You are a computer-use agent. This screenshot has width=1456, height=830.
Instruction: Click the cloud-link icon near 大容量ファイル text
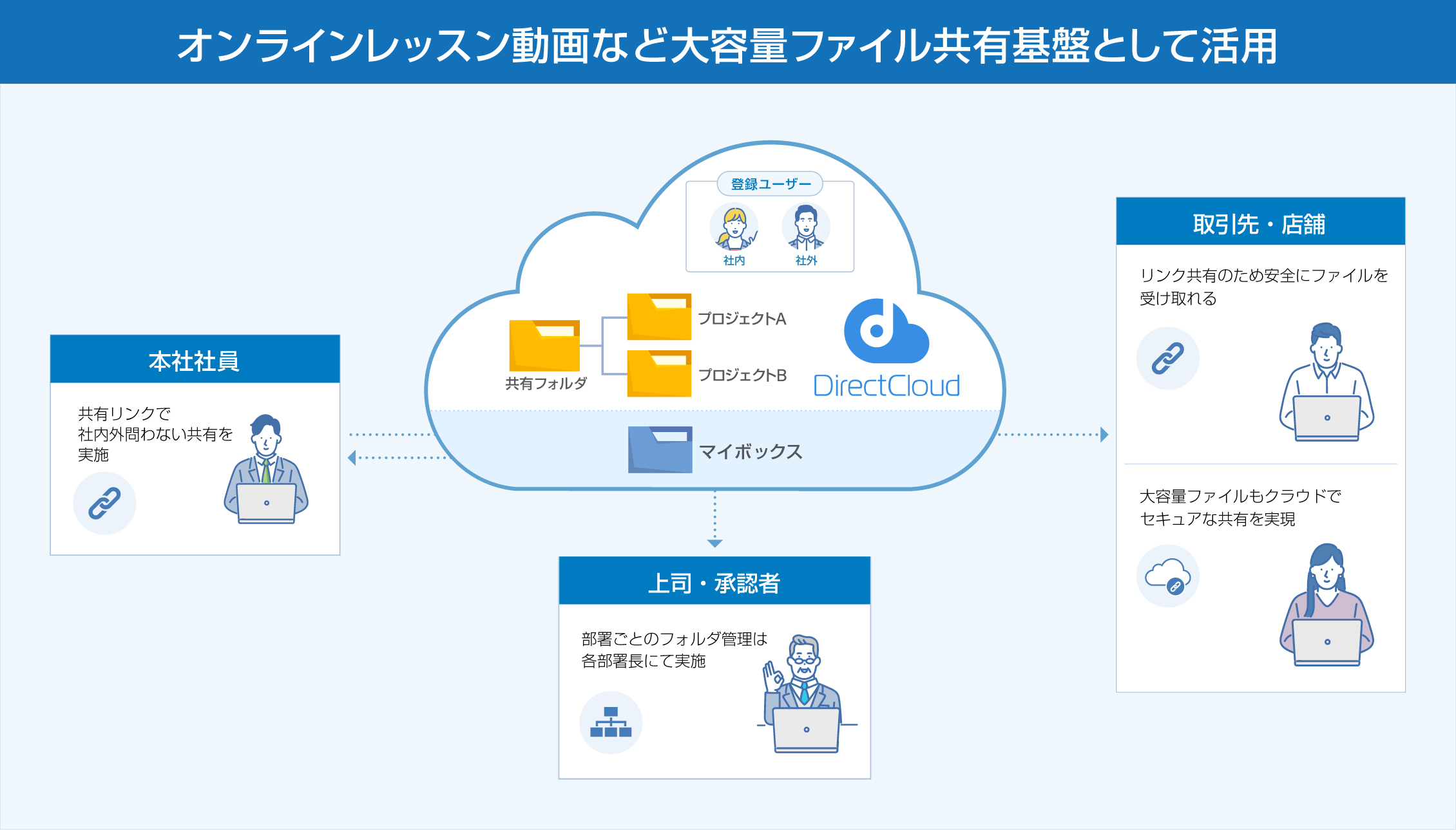click(x=1168, y=576)
